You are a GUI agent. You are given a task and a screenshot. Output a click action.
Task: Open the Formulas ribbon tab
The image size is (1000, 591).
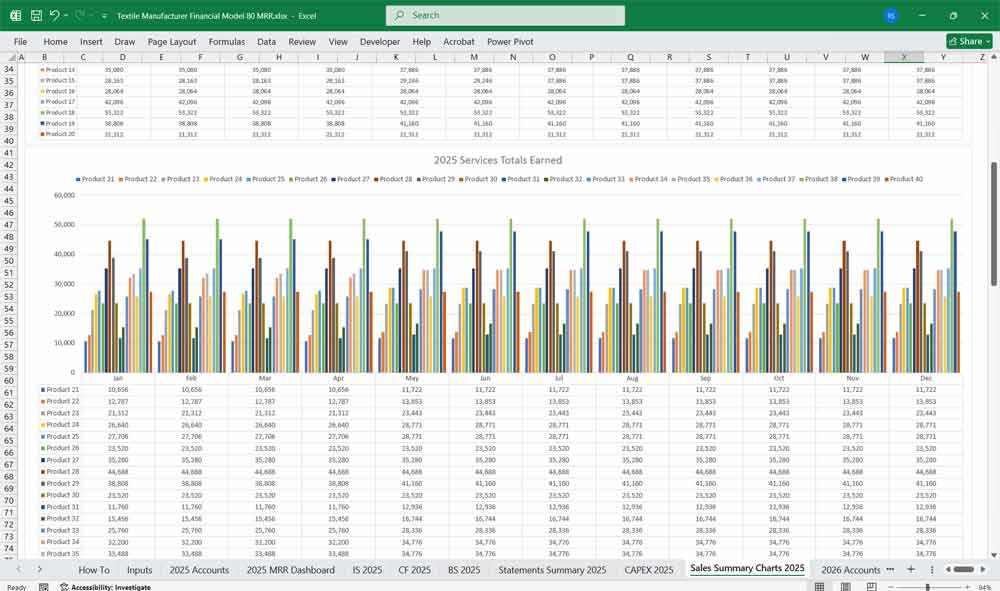coord(226,42)
